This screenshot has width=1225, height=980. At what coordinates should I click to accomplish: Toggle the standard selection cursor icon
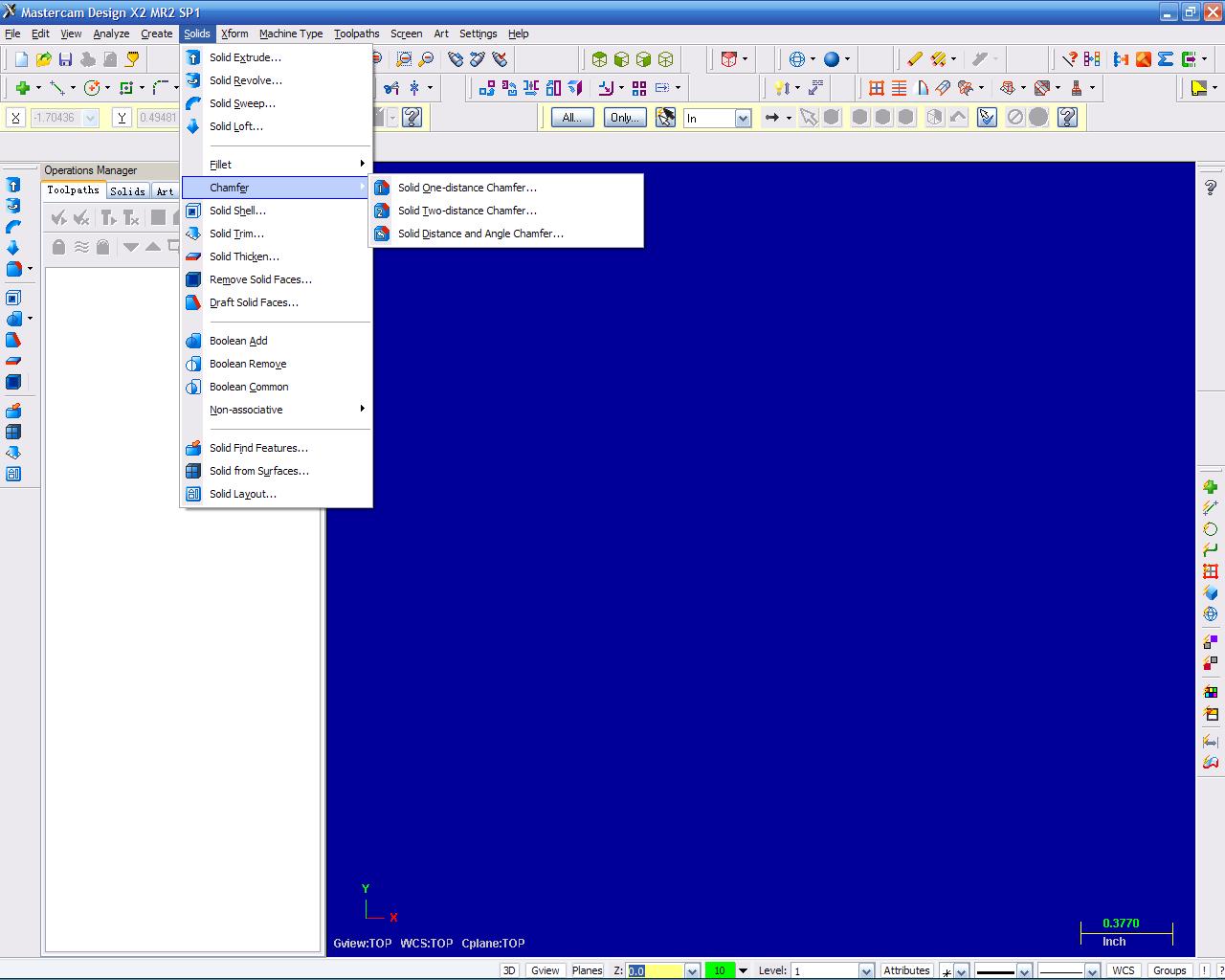pyautogui.click(x=809, y=118)
